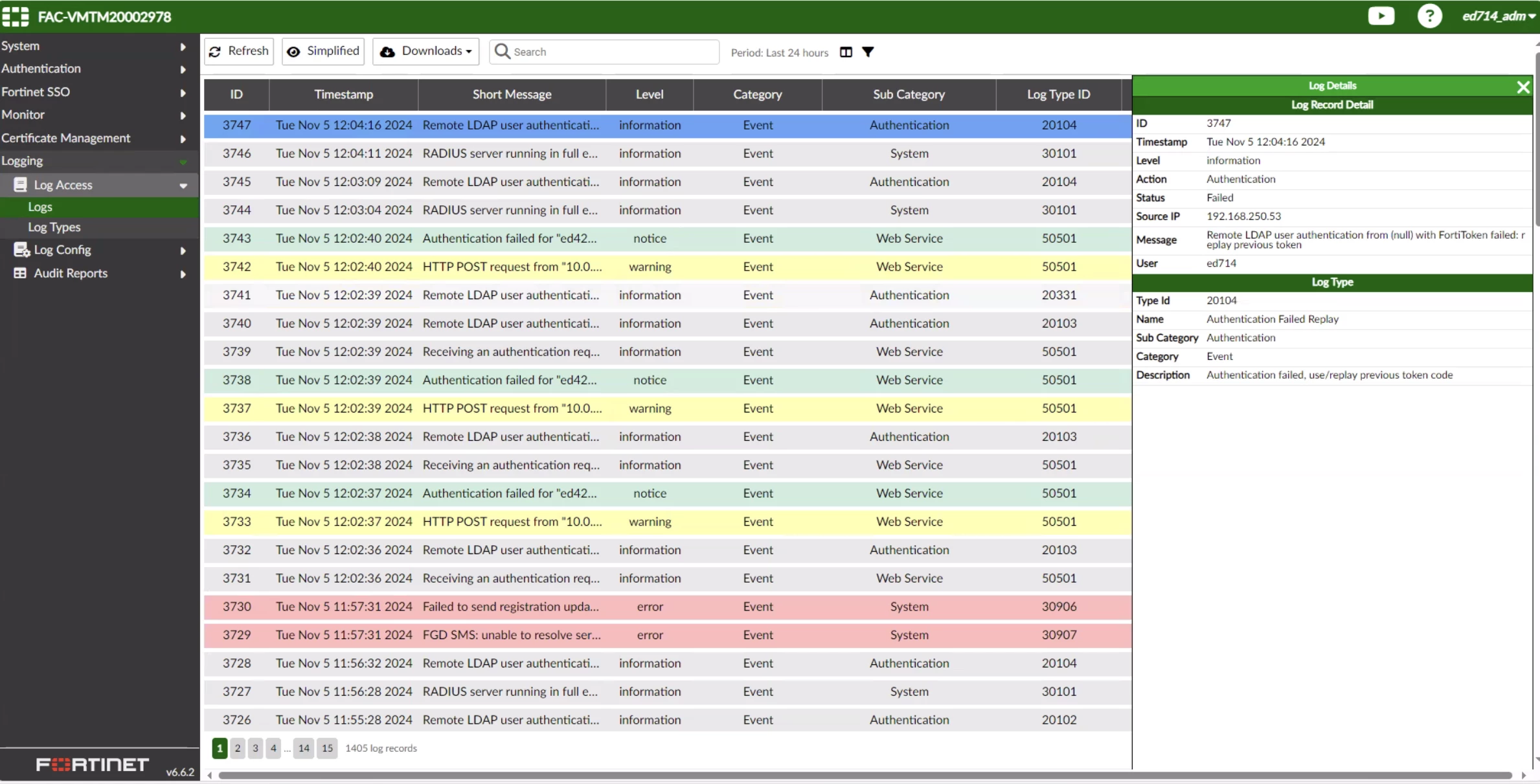1540x784 pixels.
Task: Collapse the Logging menu
Action: click(99, 161)
